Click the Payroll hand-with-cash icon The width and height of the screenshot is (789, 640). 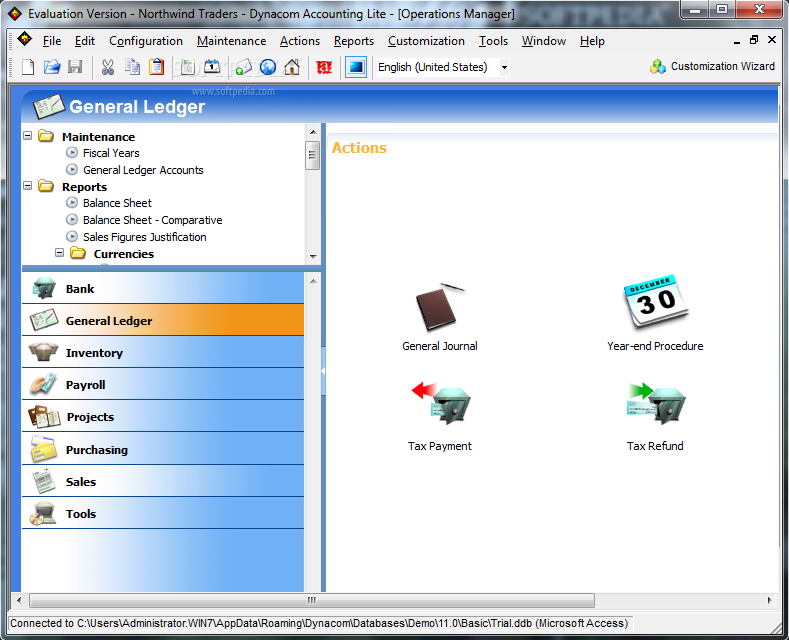point(43,384)
